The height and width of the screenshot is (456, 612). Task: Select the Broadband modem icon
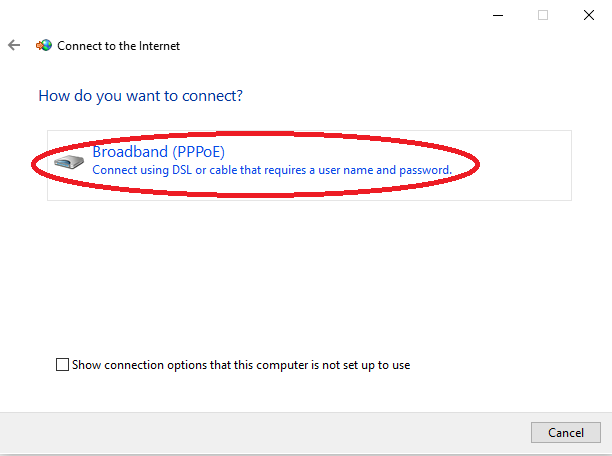(69, 163)
